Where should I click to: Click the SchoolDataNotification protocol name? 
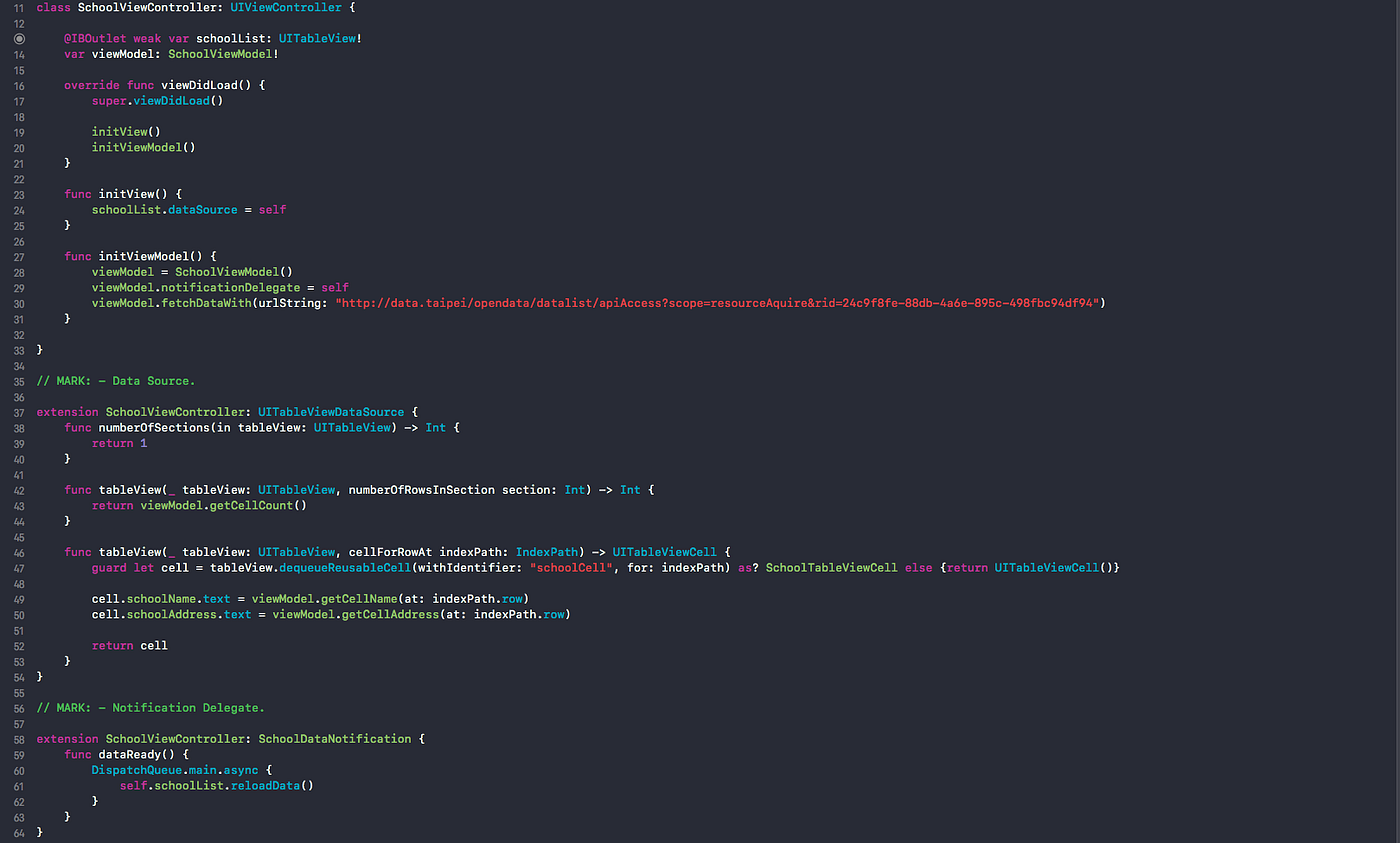coord(336,738)
